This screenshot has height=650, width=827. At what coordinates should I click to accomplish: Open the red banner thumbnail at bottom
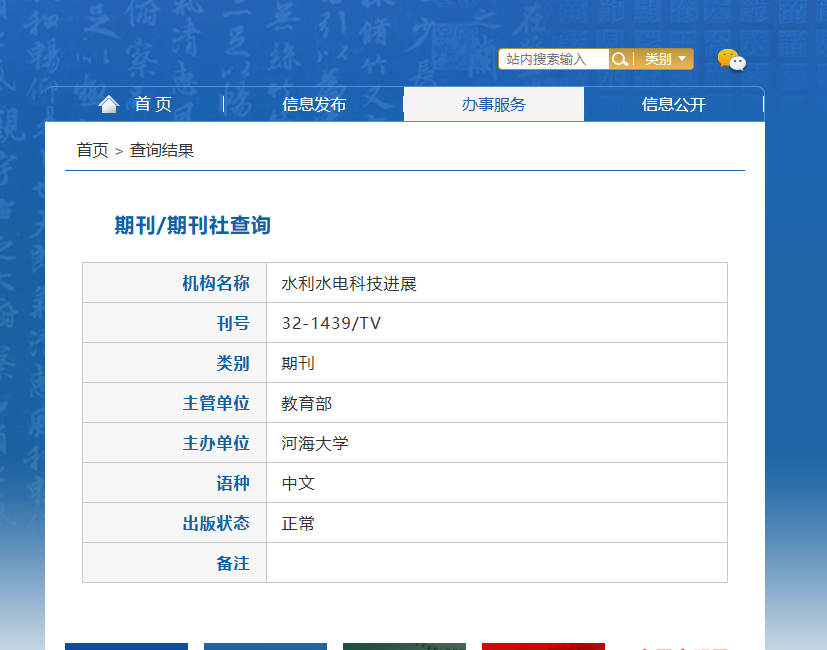tap(543, 646)
